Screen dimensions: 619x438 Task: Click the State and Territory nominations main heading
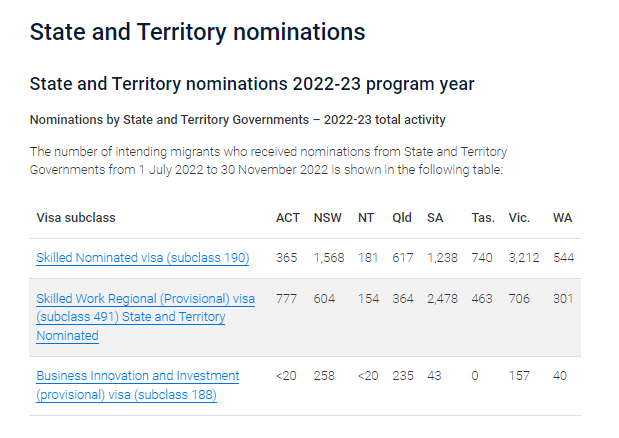pyautogui.click(x=197, y=32)
